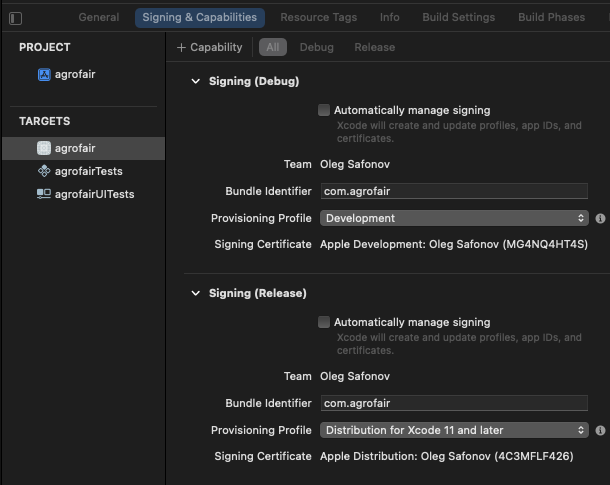610x485 pixels.
Task: Click the TARGETS section header
Action: tap(45, 121)
